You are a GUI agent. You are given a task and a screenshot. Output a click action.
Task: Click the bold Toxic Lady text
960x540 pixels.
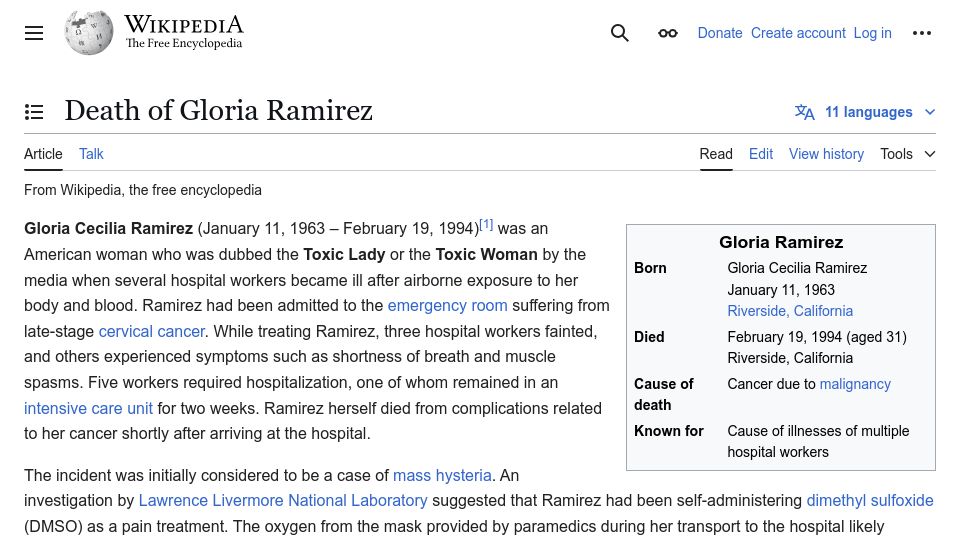tap(344, 254)
